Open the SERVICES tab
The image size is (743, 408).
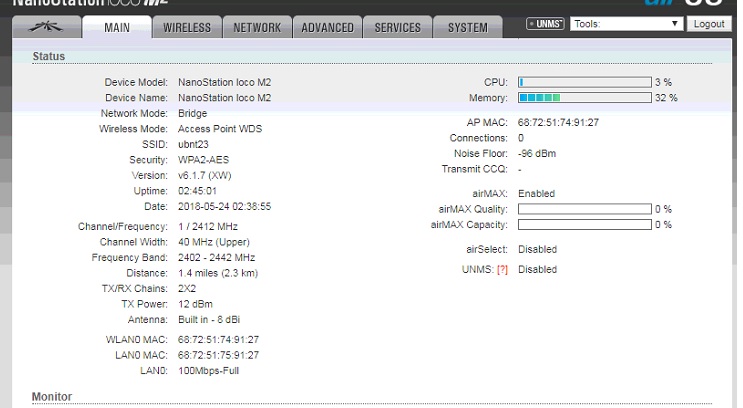(x=398, y=27)
